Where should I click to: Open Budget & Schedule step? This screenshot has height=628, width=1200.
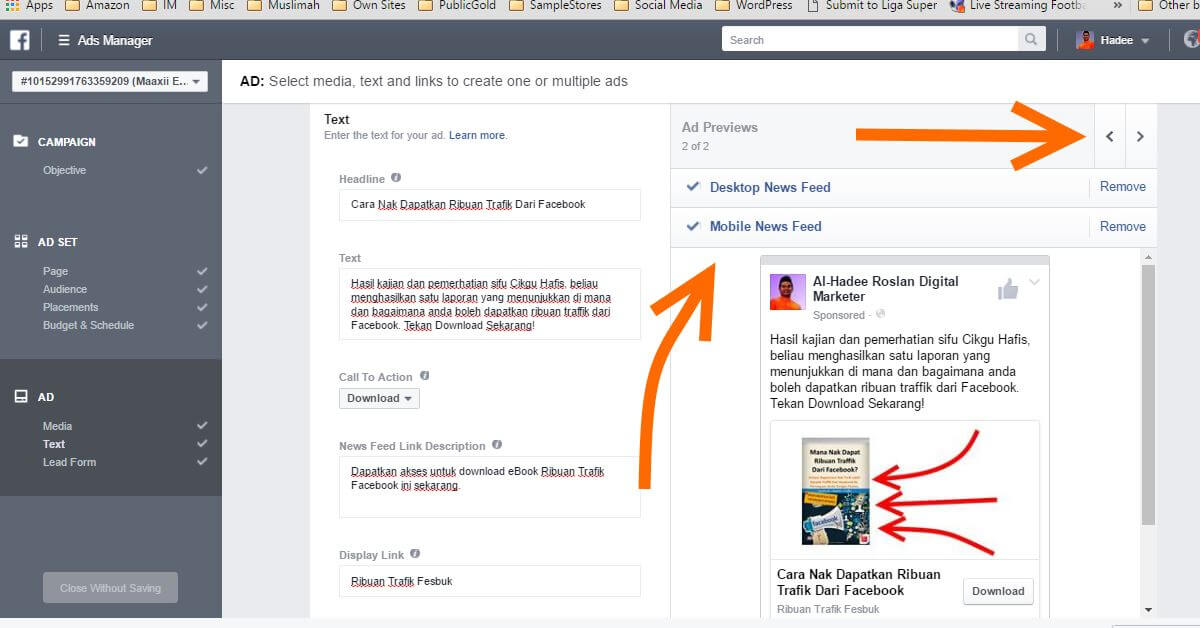click(88, 325)
